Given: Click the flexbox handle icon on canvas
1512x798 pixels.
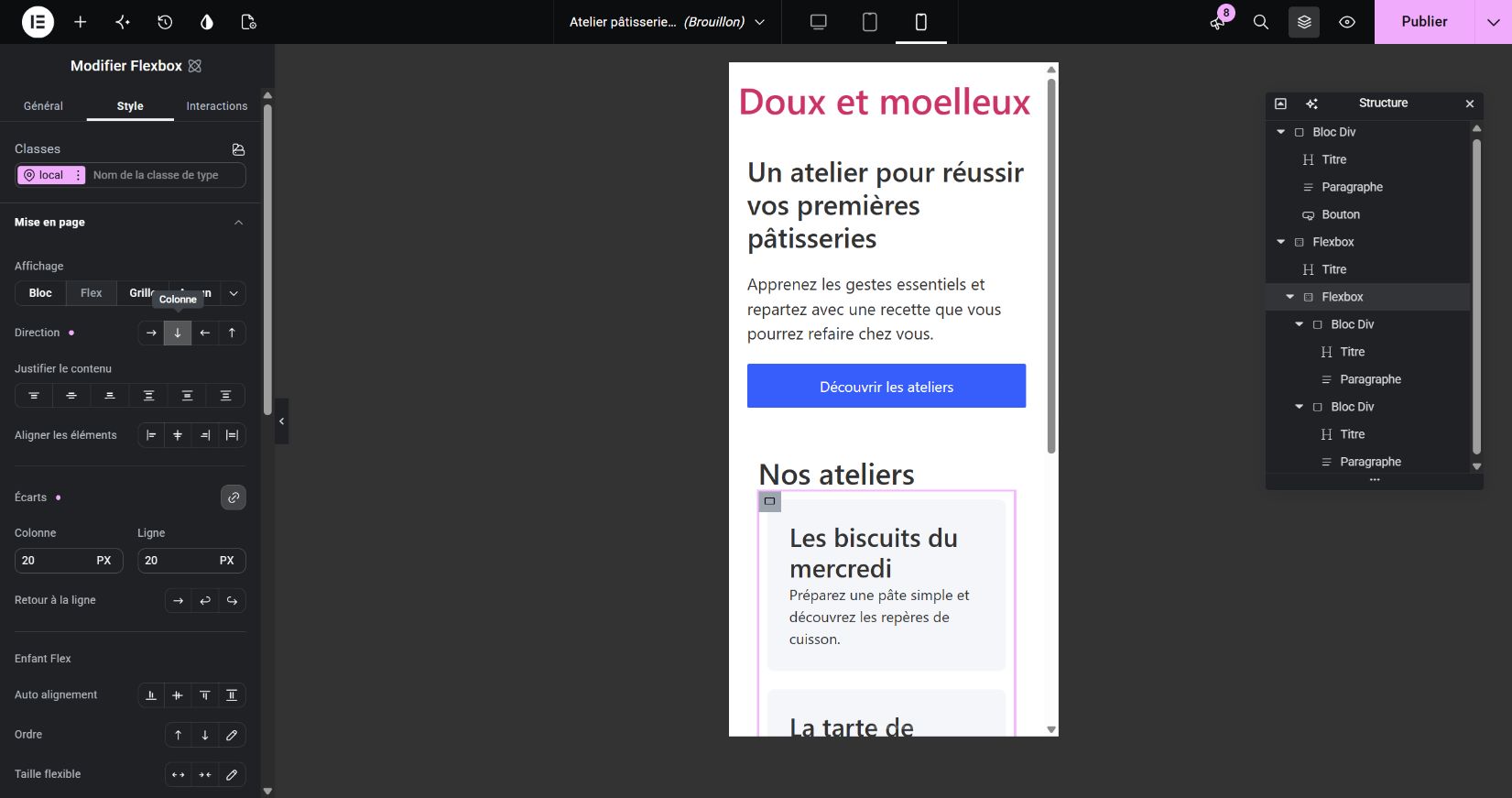Looking at the screenshot, I should coord(770,501).
